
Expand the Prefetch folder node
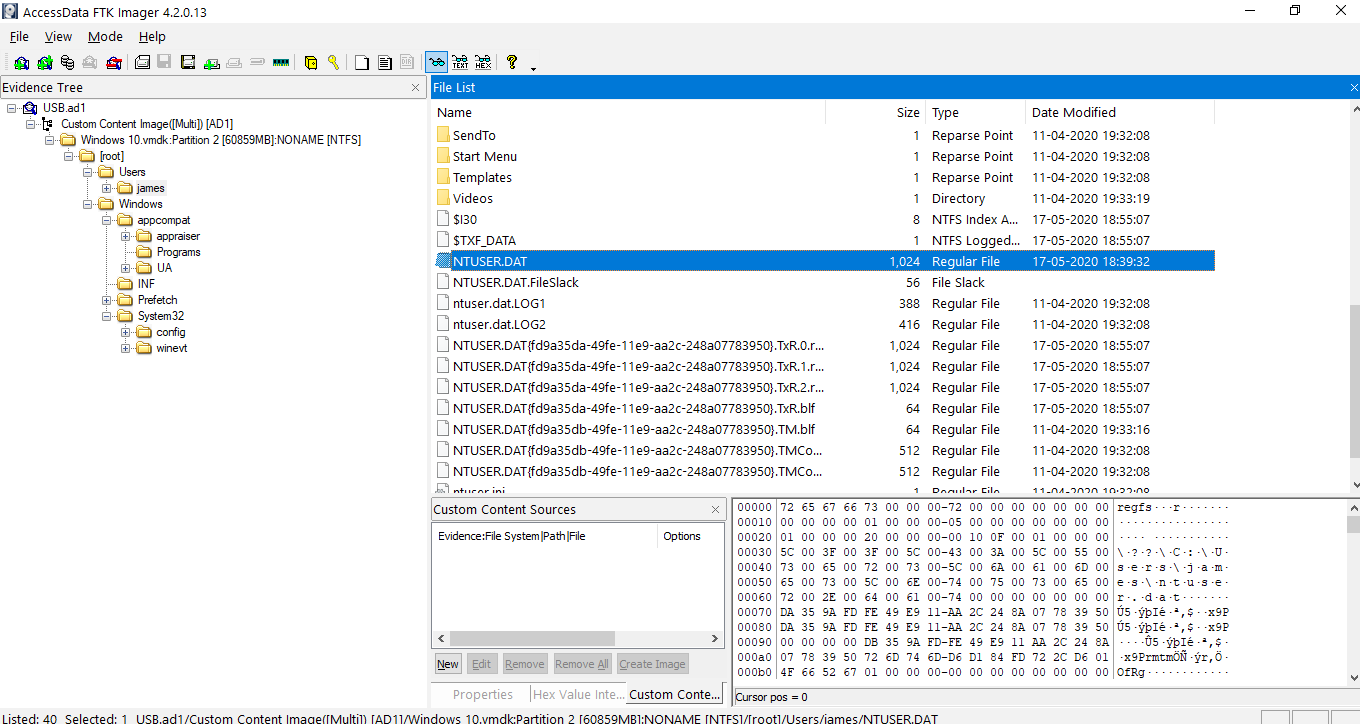[x=107, y=300]
